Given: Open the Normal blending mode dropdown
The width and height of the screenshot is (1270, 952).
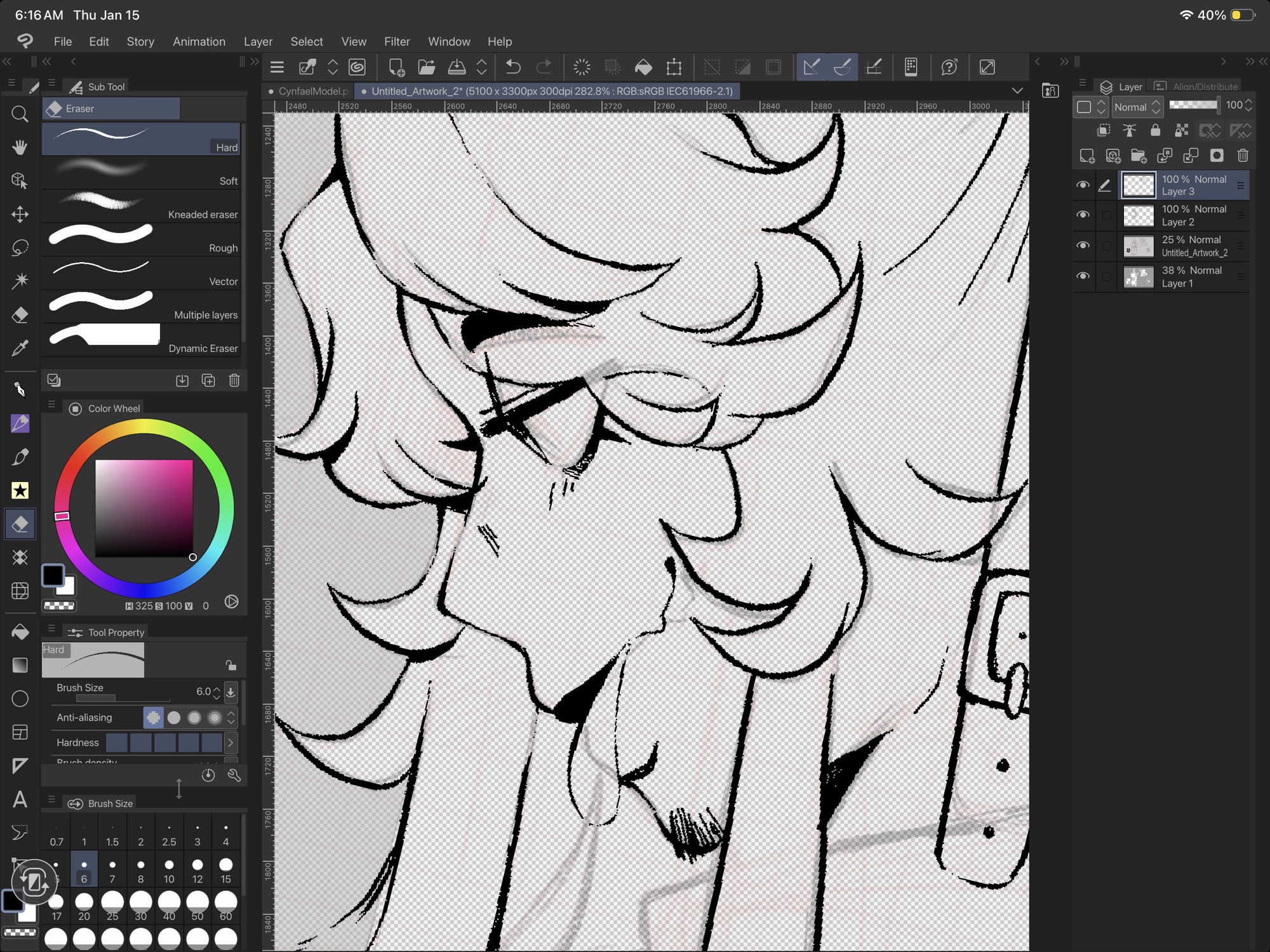Looking at the screenshot, I should tap(1137, 107).
